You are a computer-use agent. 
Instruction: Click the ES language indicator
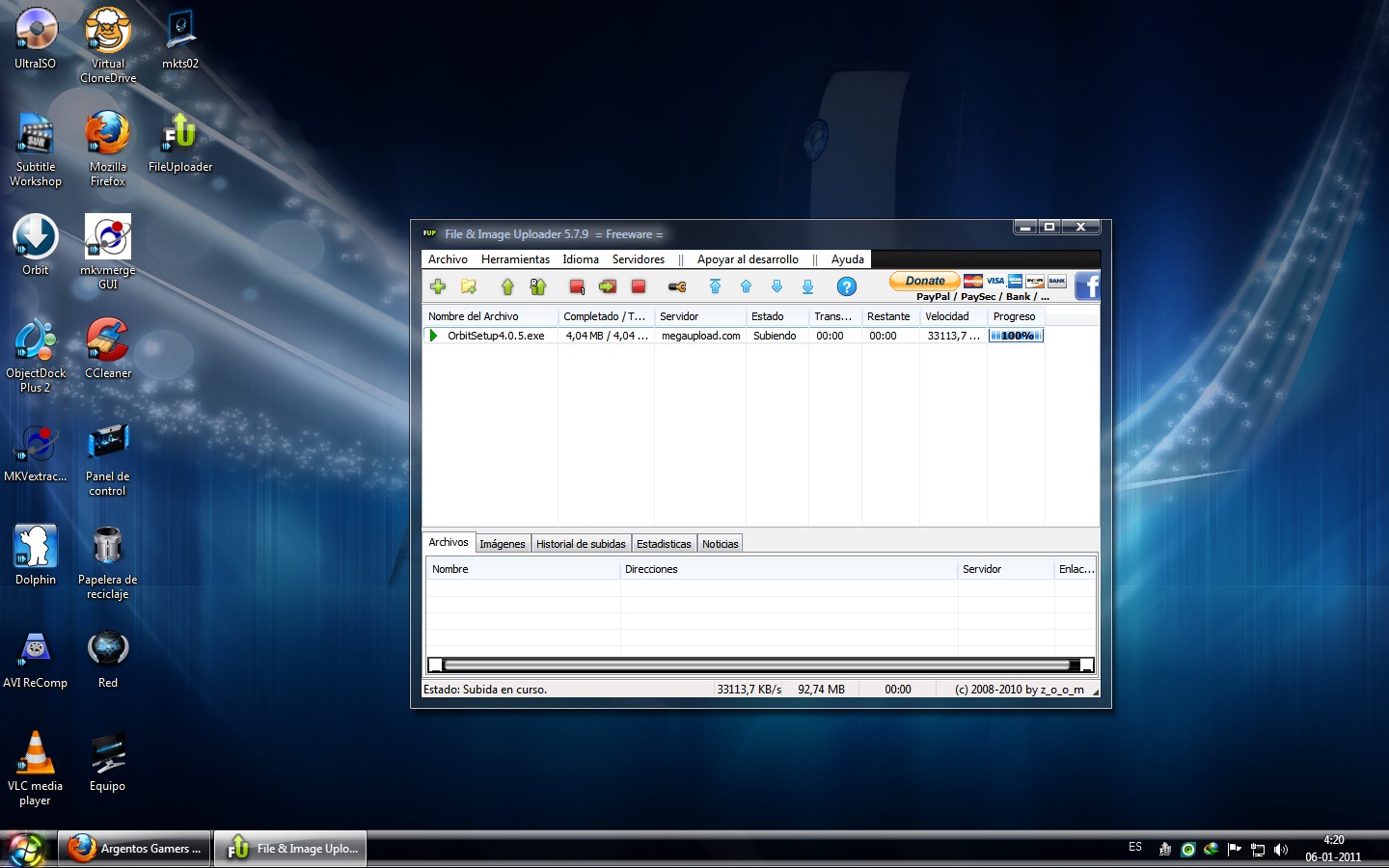[x=1135, y=848]
